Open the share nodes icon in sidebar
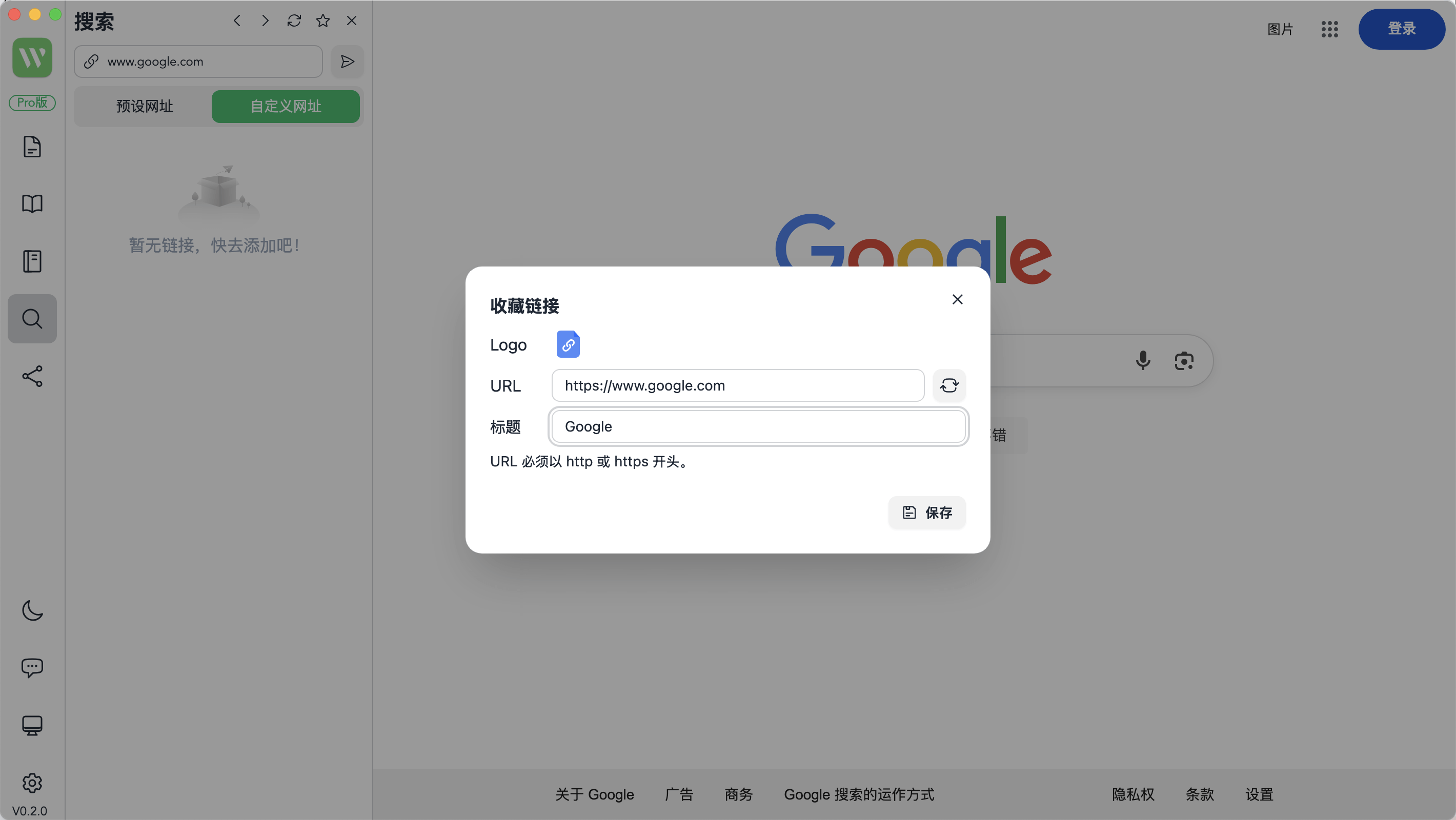The width and height of the screenshot is (1456, 820). pos(32,376)
